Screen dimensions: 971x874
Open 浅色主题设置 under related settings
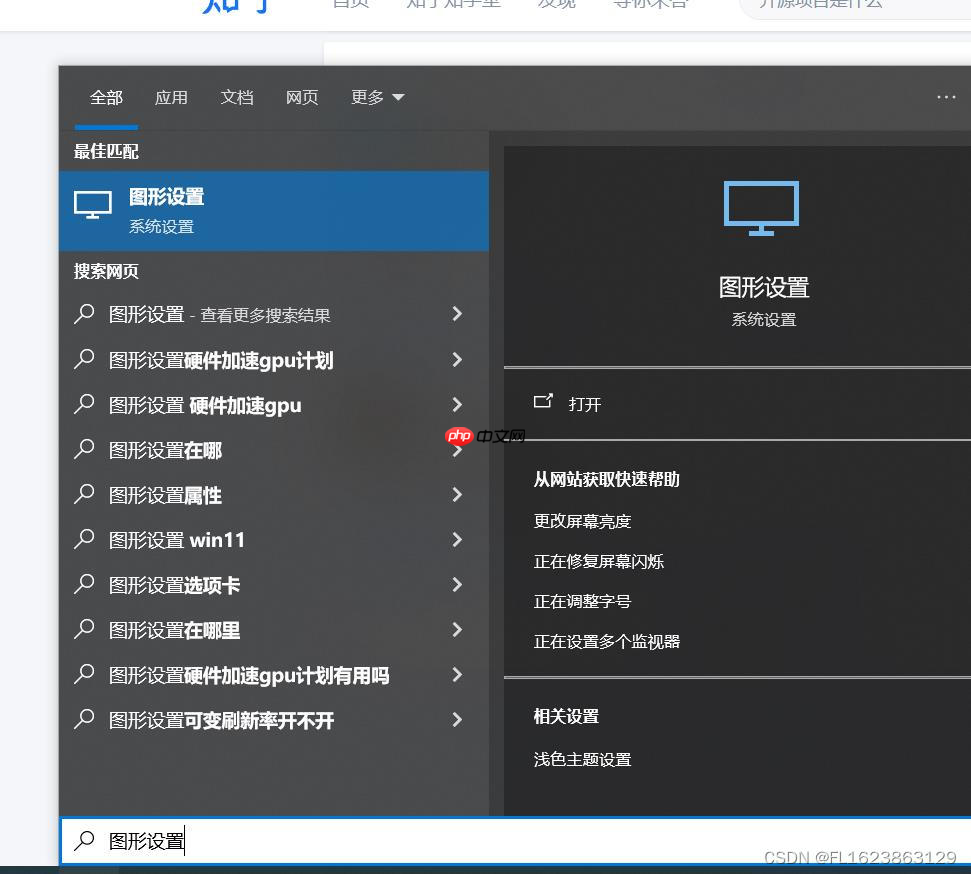tap(582, 759)
